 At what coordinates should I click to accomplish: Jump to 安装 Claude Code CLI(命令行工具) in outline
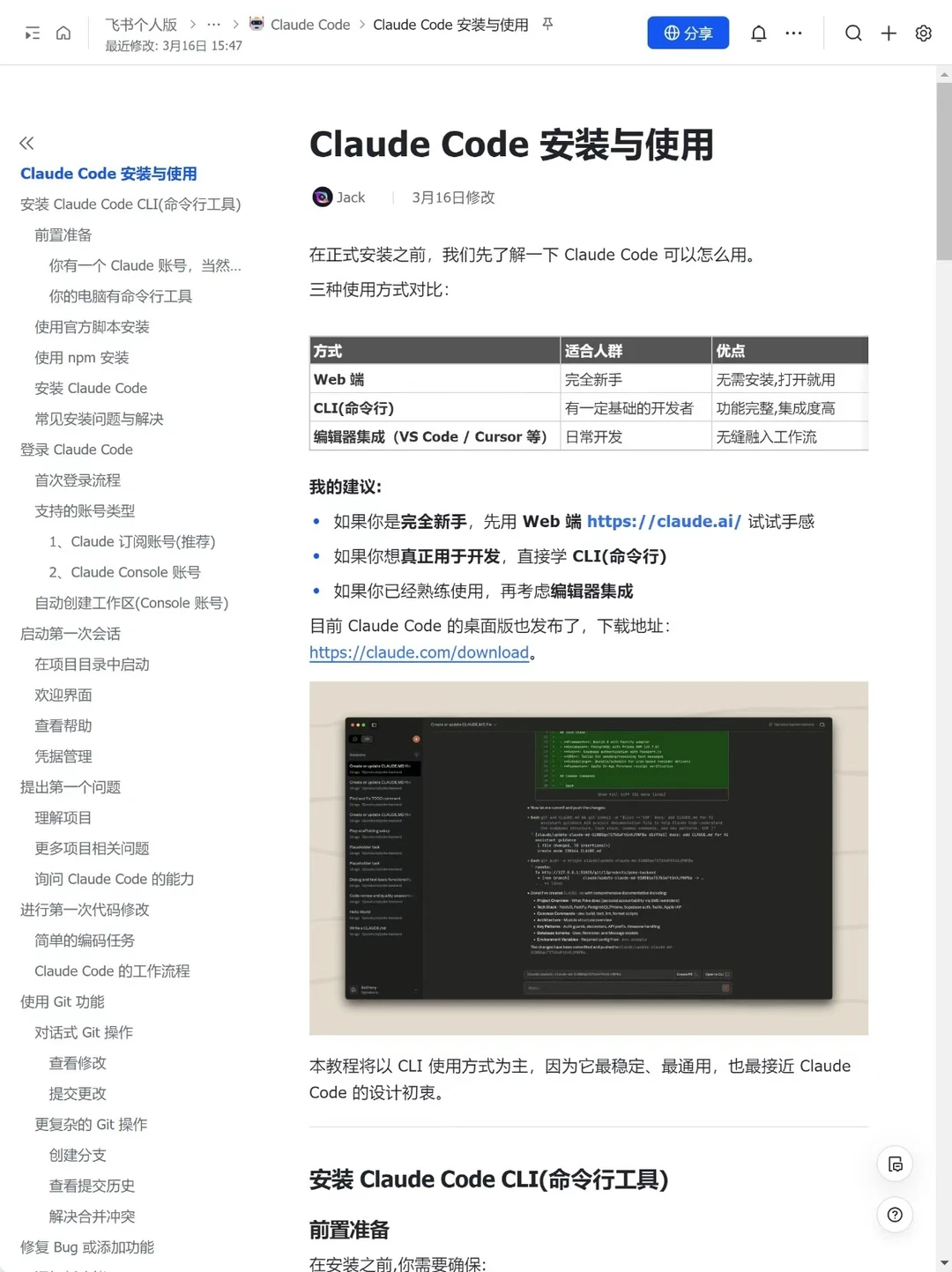tap(130, 205)
